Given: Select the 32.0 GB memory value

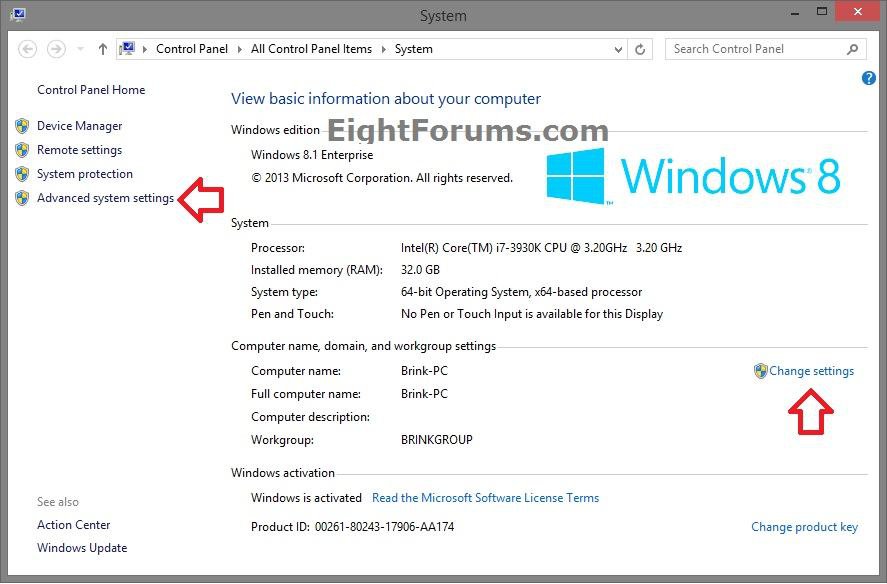Looking at the screenshot, I should (x=420, y=270).
